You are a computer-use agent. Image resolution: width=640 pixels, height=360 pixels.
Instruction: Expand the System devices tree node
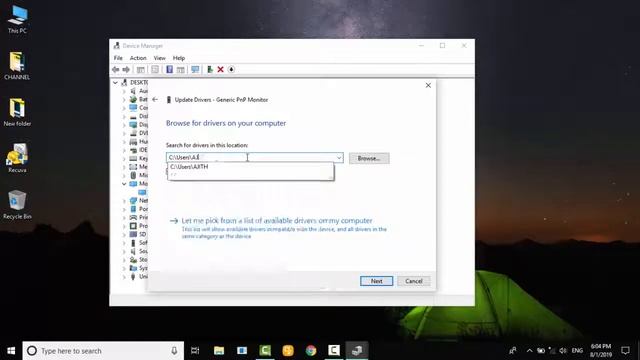pyautogui.click(x=124, y=269)
